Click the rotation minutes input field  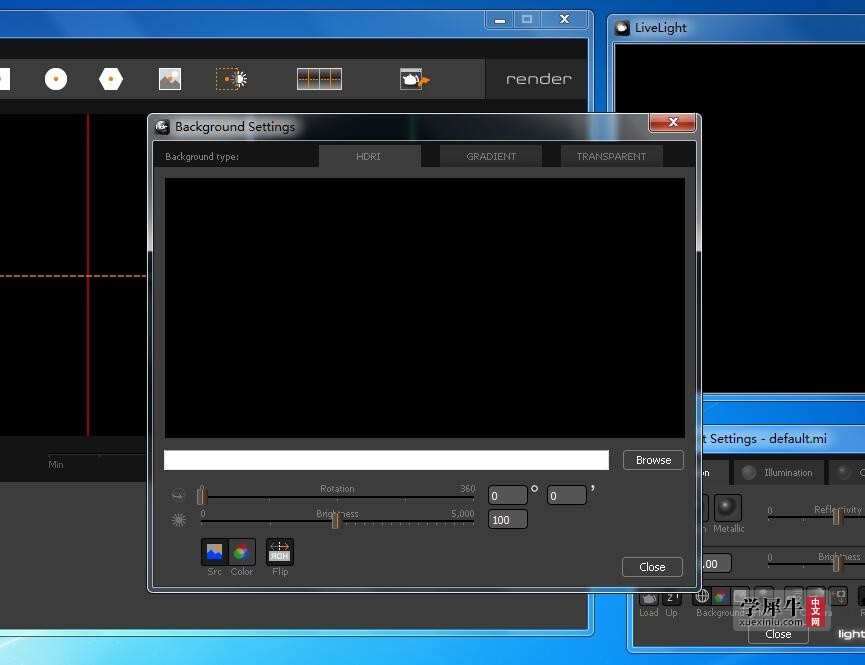[x=567, y=495]
